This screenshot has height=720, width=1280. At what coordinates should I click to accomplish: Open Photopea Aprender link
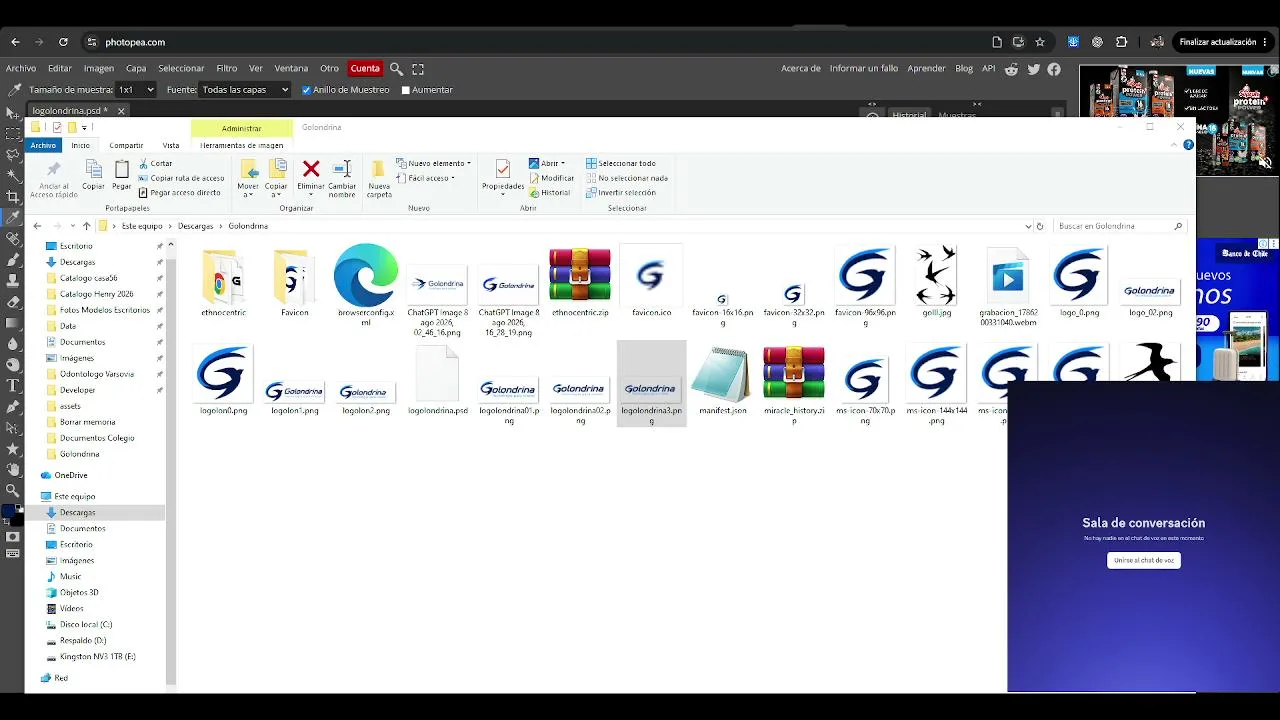point(926,69)
